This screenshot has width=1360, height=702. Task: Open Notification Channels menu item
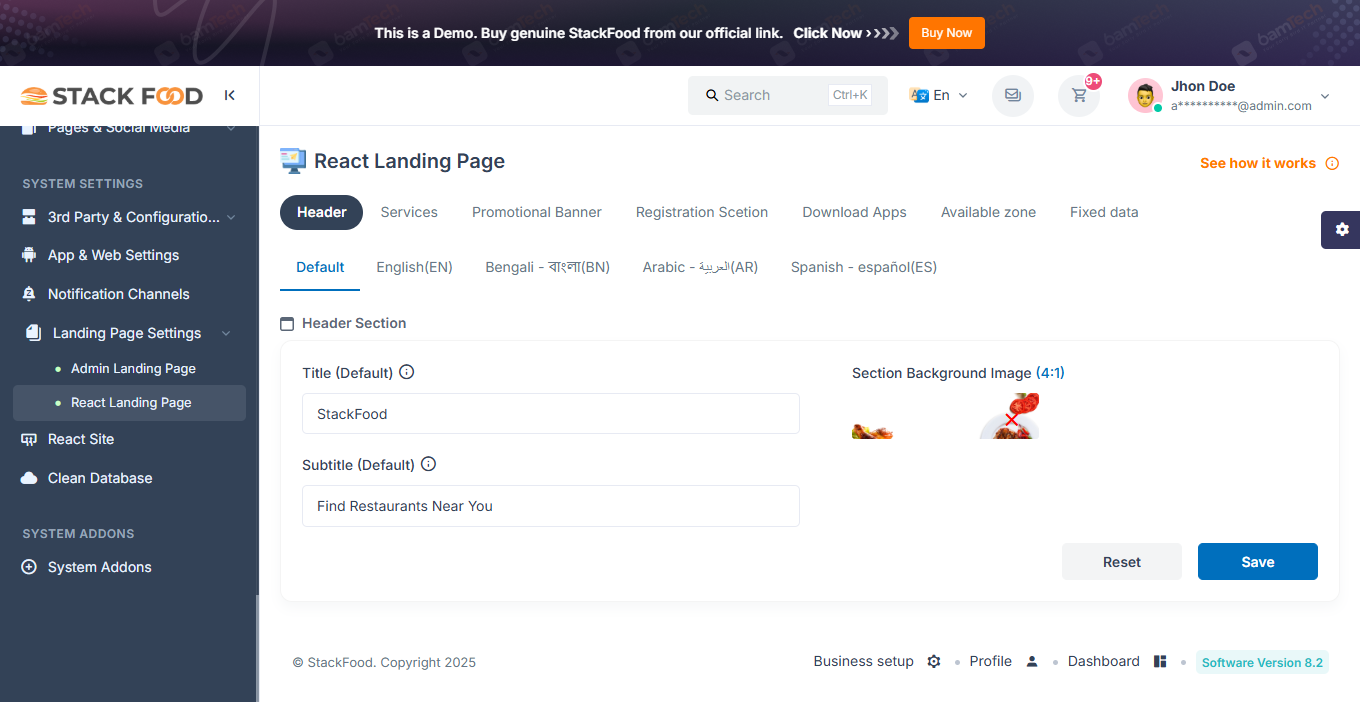[x=119, y=294]
